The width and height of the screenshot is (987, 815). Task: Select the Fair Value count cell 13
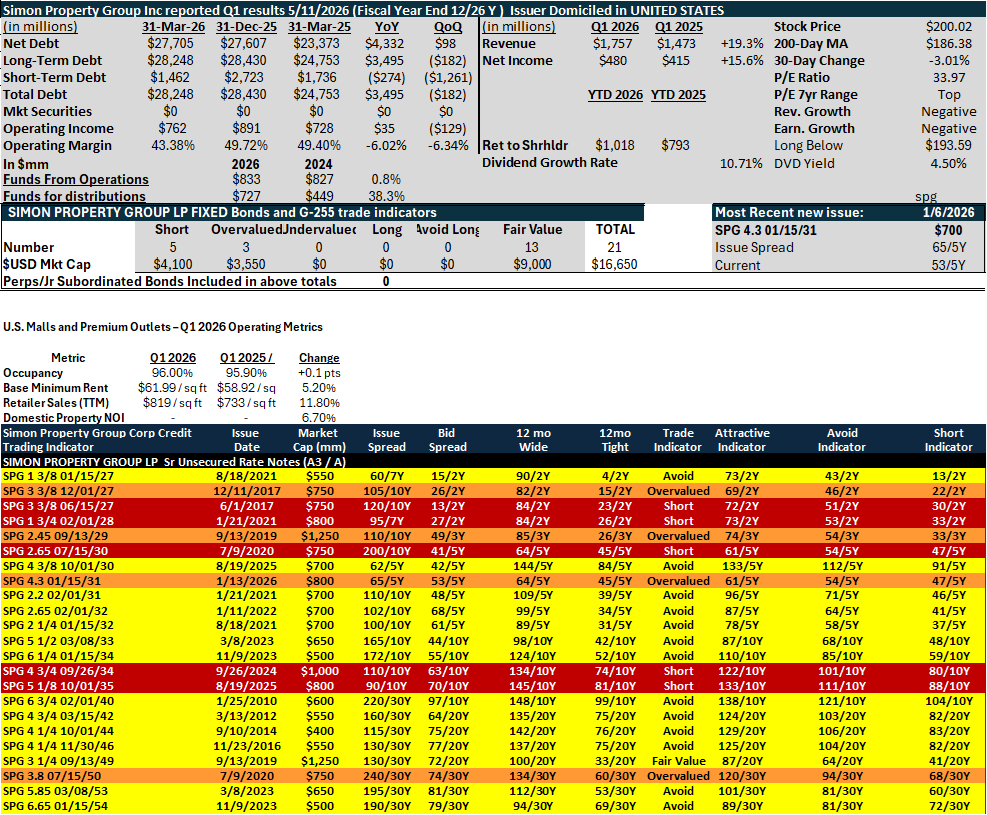coord(532,247)
